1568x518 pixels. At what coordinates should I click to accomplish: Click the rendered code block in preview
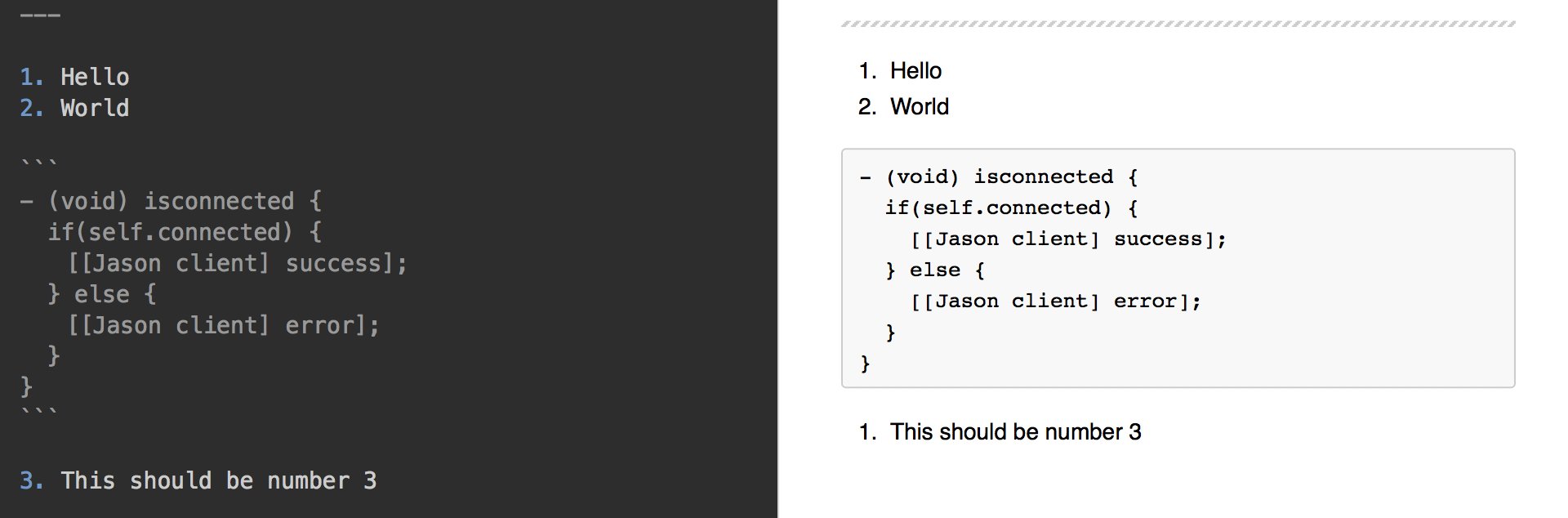coord(1178,268)
